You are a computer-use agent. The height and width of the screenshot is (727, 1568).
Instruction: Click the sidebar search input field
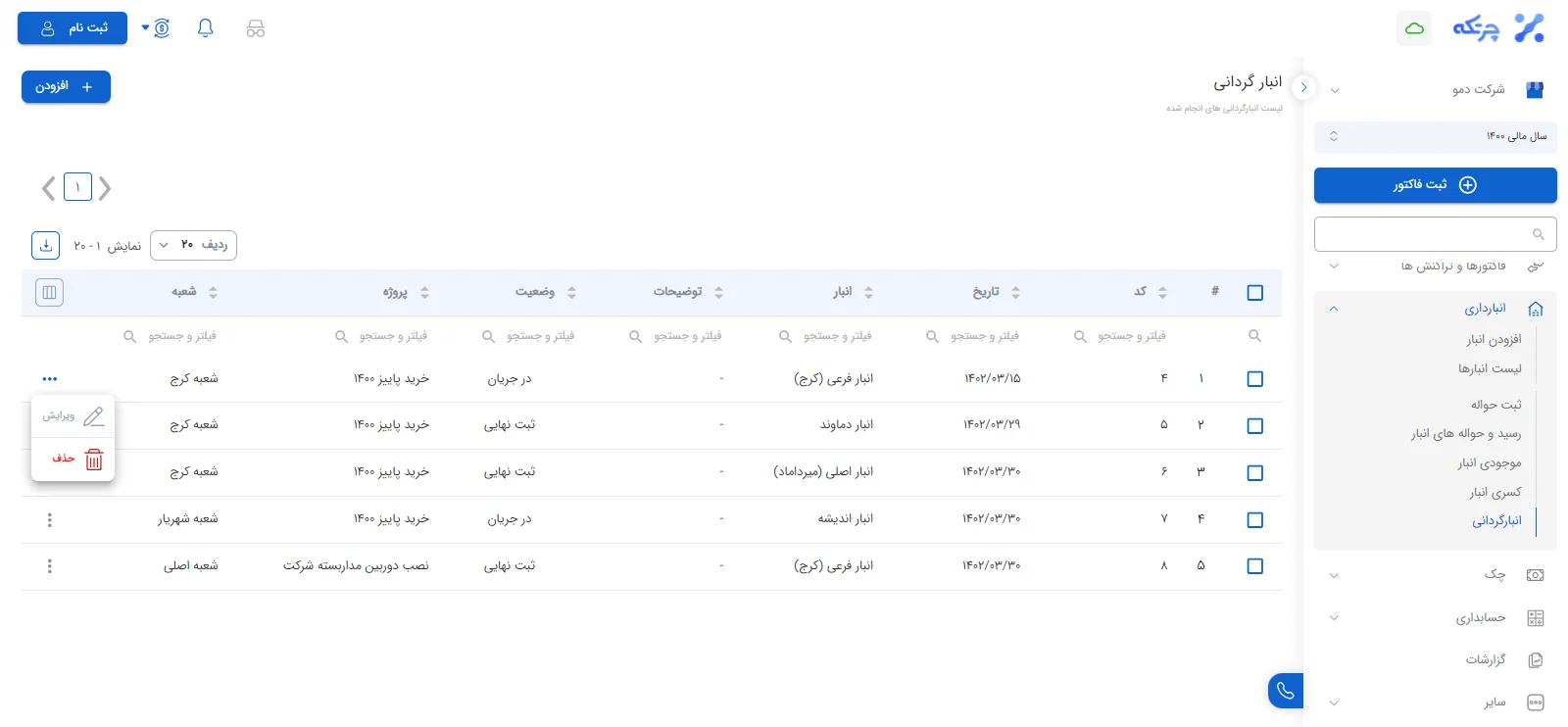(1435, 234)
